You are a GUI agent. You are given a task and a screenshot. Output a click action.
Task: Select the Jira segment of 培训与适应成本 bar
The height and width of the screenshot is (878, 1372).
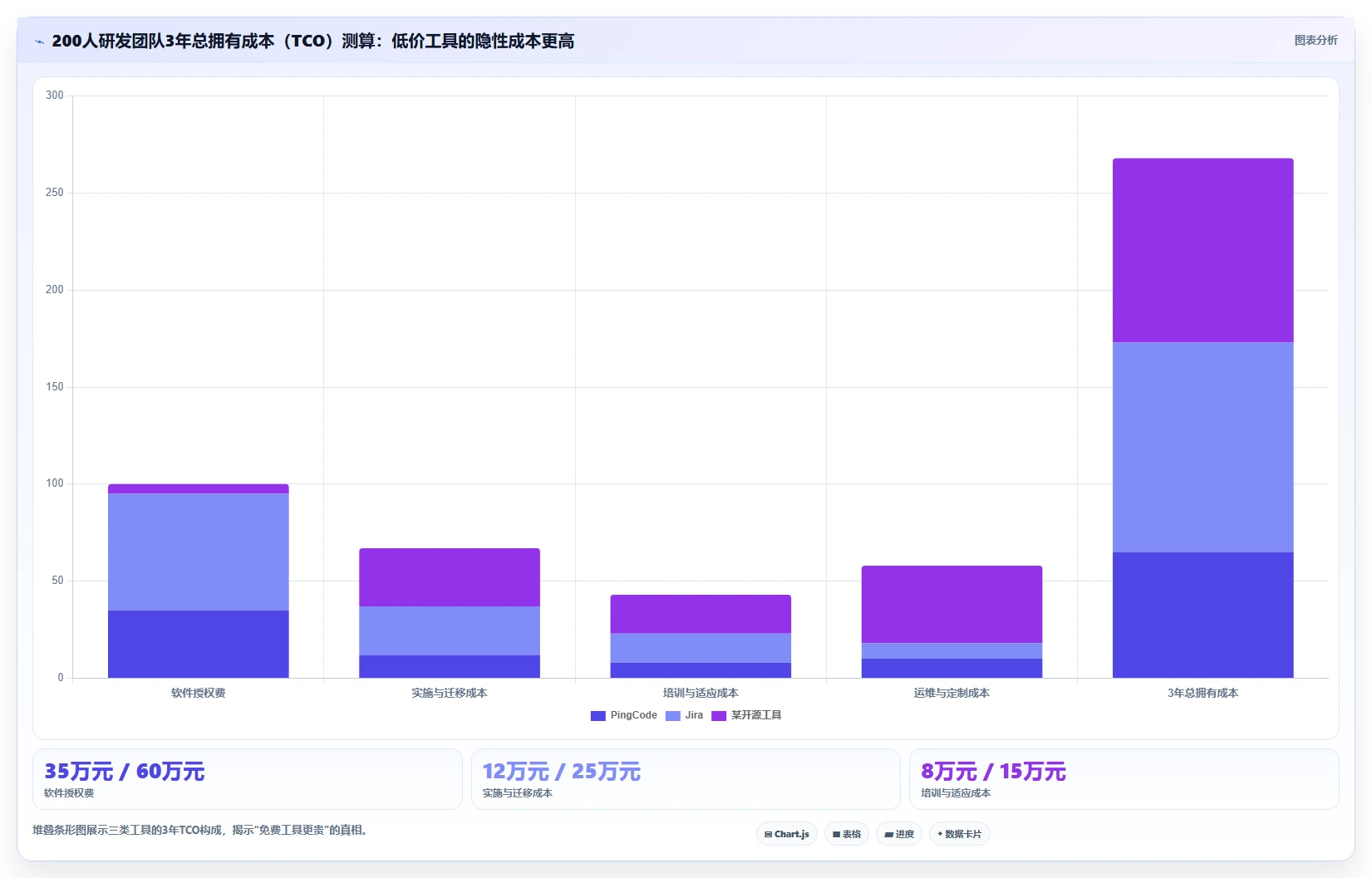click(x=701, y=648)
